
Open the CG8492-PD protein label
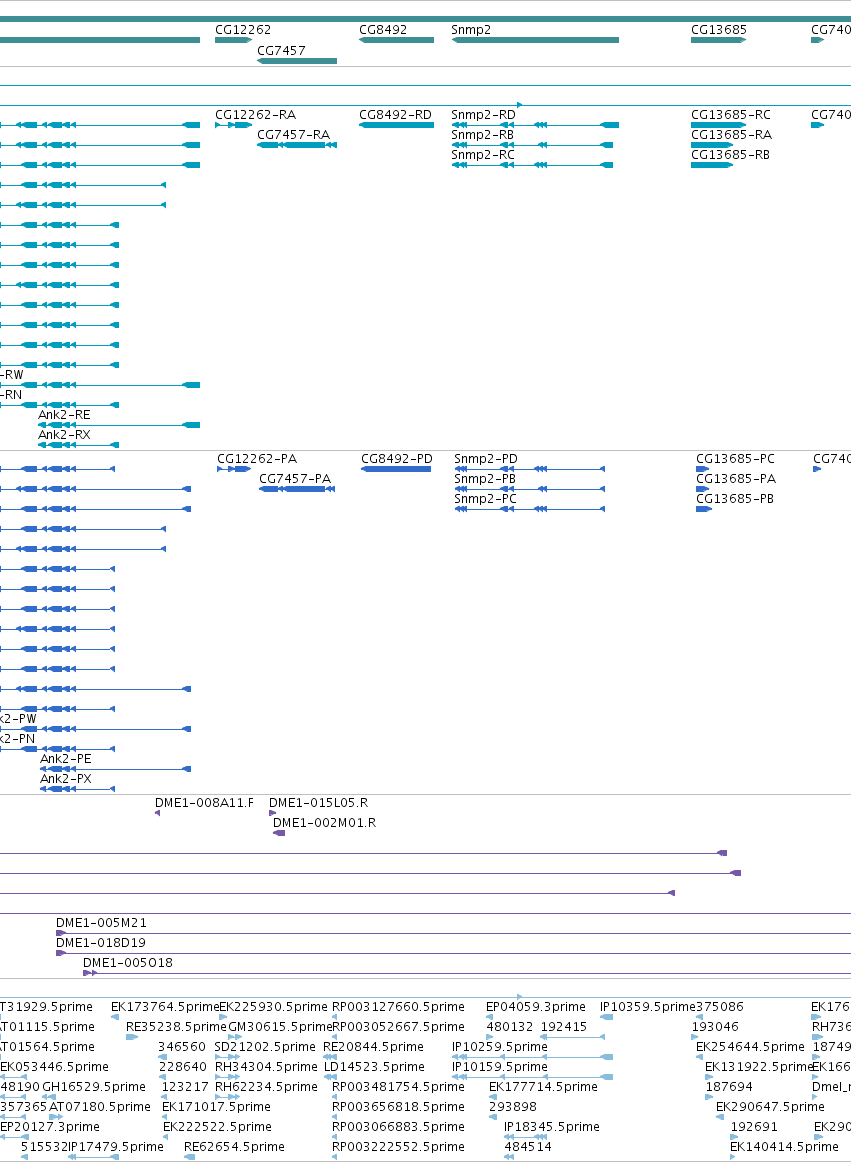pyautogui.click(x=397, y=459)
